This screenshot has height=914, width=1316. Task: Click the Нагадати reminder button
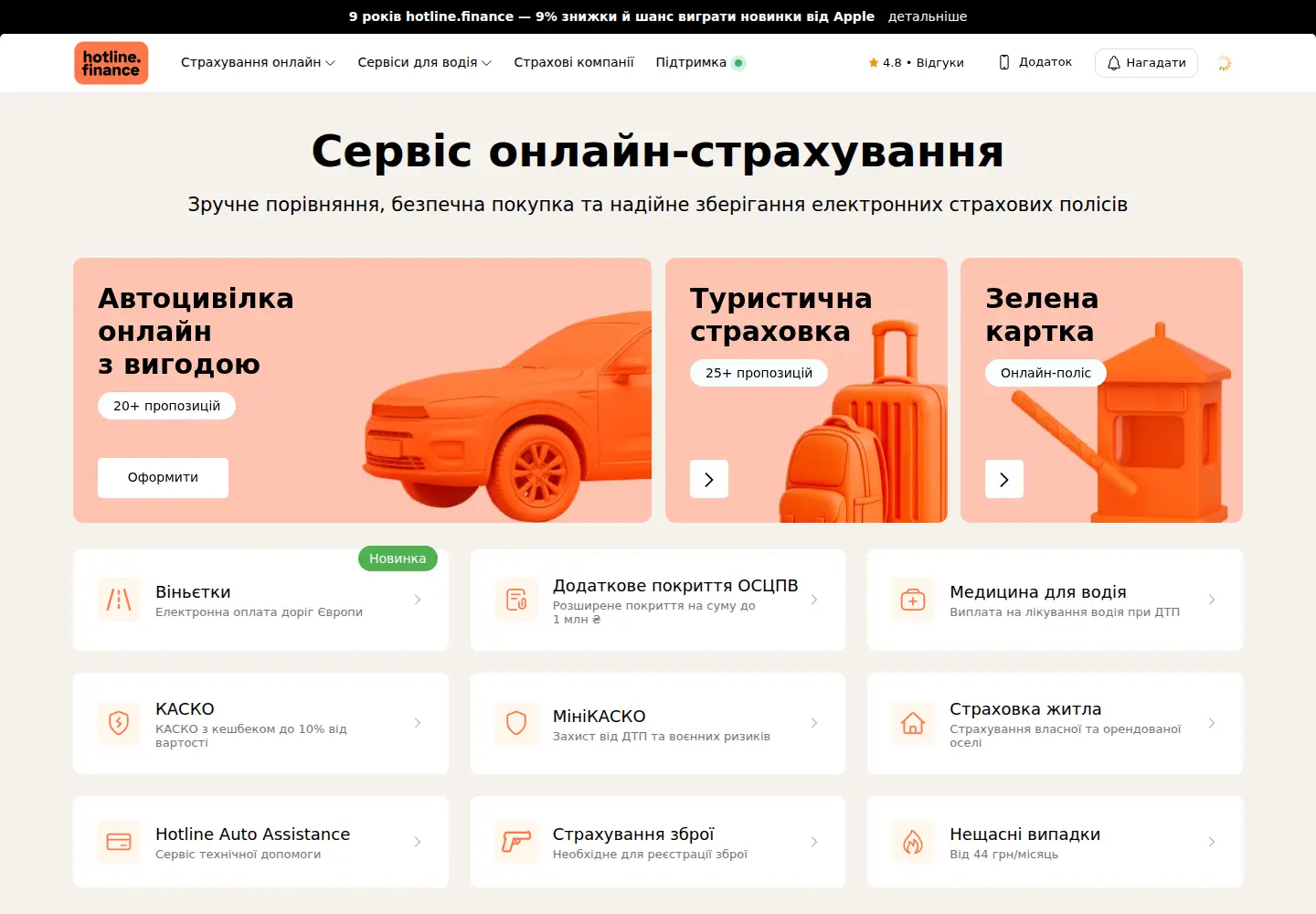coord(1146,63)
